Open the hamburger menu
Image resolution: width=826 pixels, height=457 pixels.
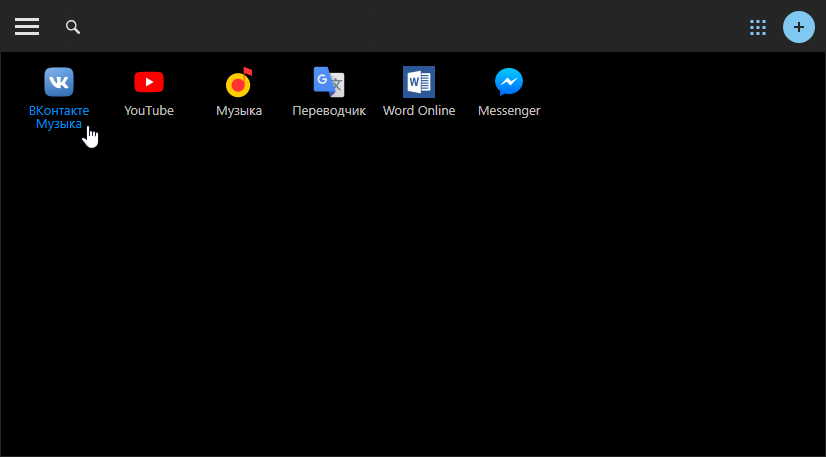tap(27, 26)
